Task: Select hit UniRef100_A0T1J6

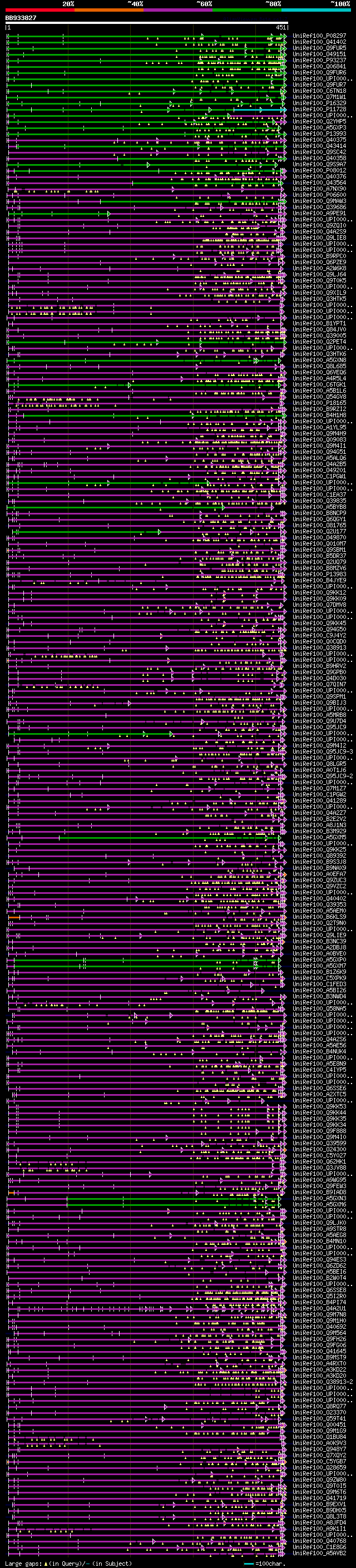Action: 319,770
